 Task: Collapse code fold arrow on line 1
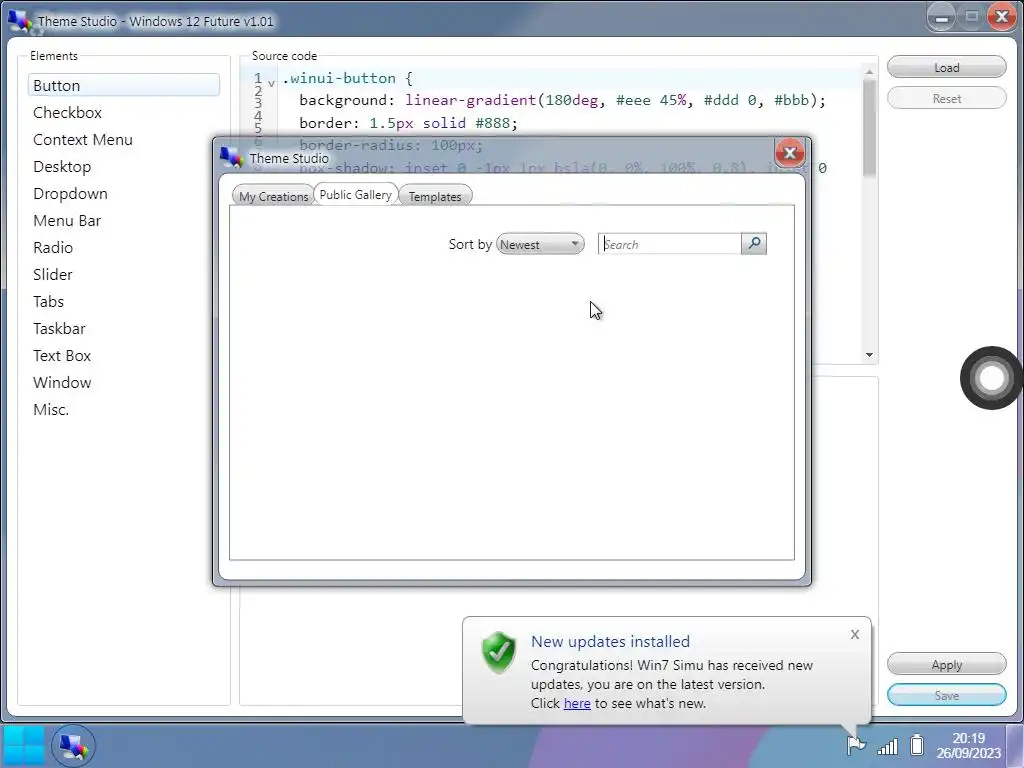click(271, 83)
